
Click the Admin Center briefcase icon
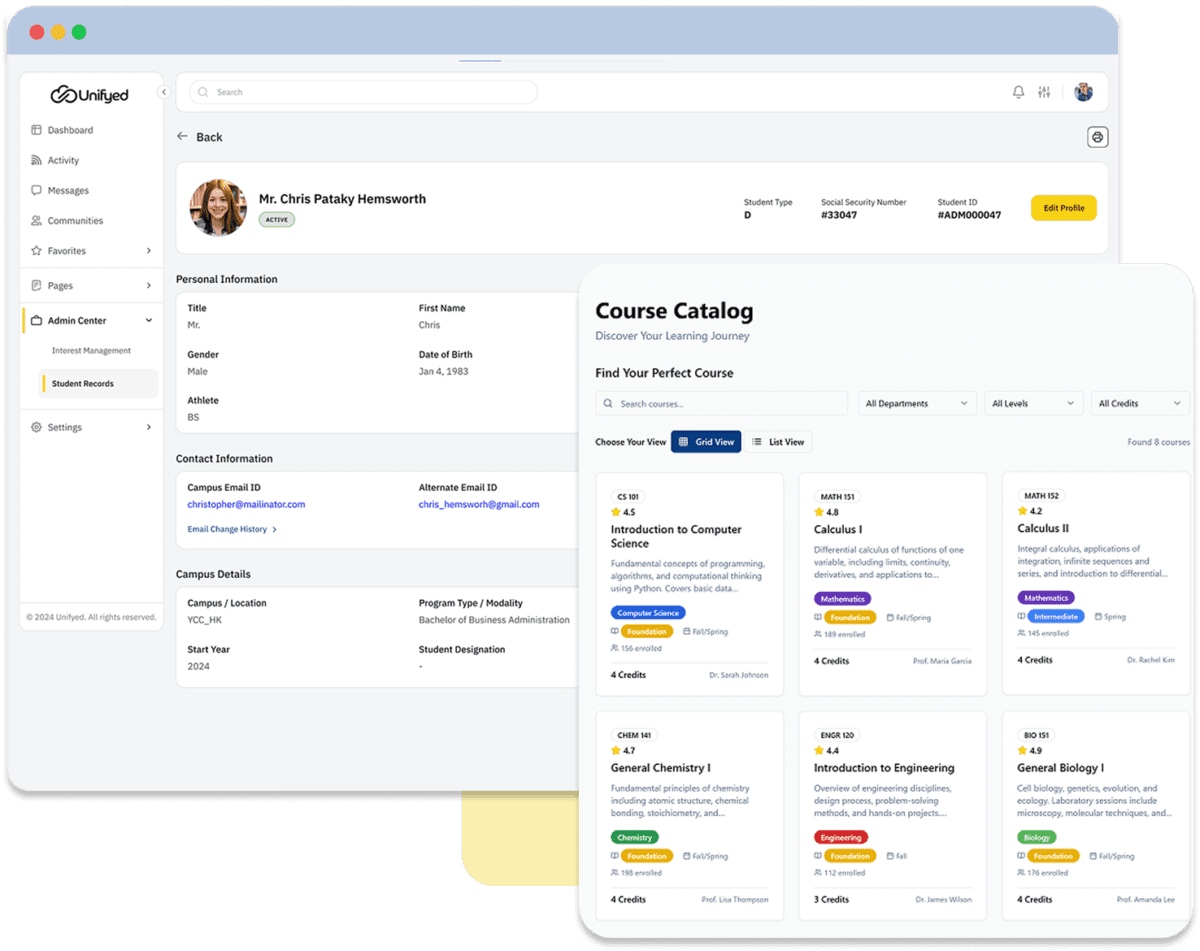36,321
